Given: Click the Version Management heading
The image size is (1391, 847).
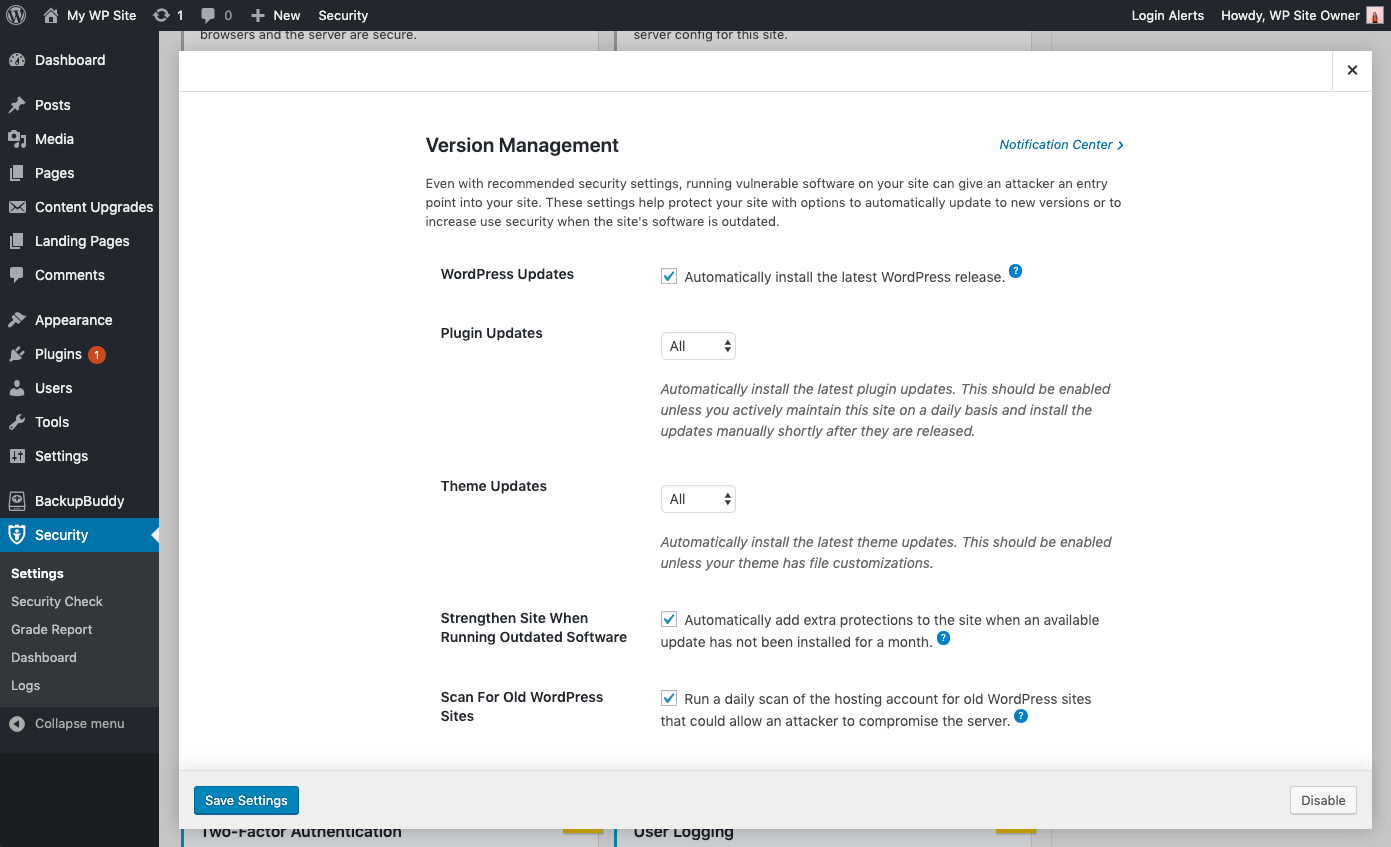Looking at the screenshot, I should click(x=522, y=145).
